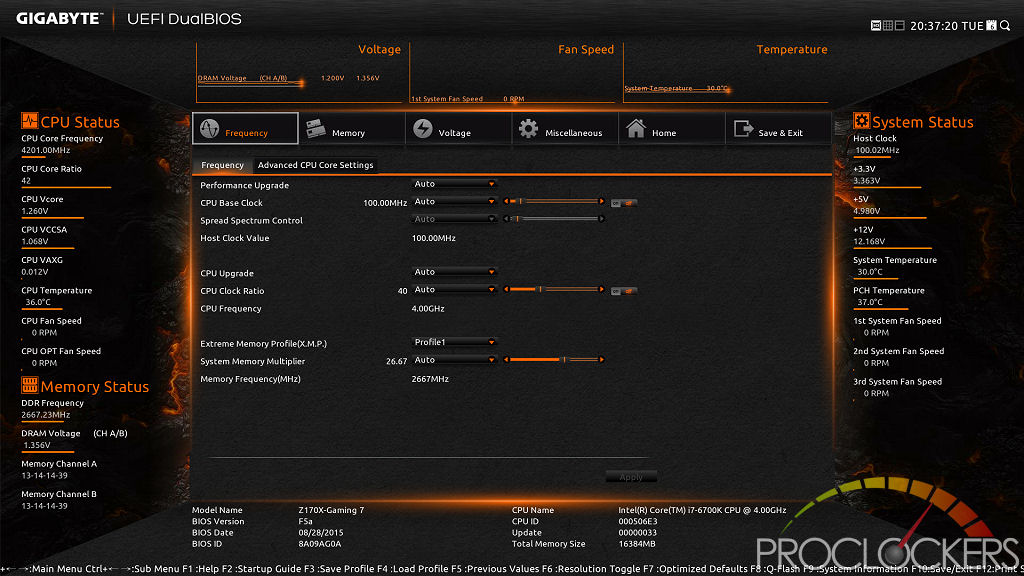Click the Memory module icon
Screen dimensions: 1024x576
[315, 129]
